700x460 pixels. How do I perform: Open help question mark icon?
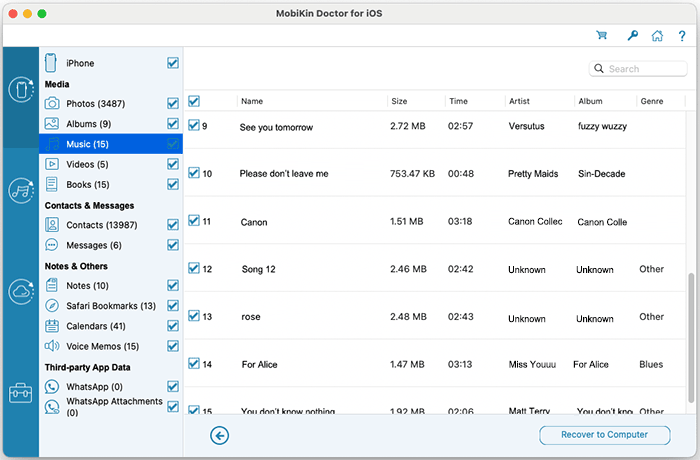point(682,36)
